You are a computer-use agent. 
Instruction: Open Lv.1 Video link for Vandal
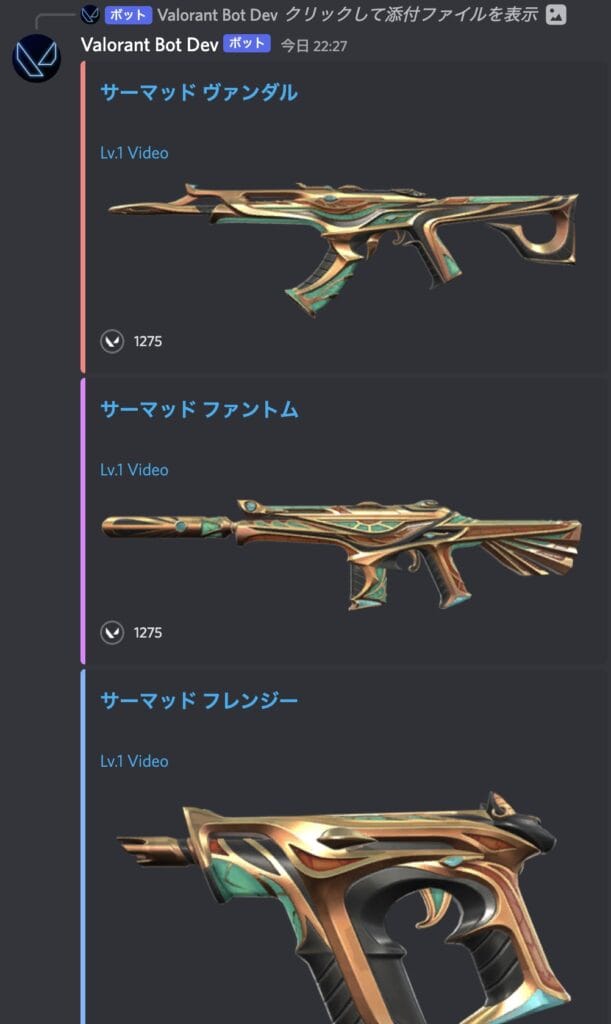point(134,153)
